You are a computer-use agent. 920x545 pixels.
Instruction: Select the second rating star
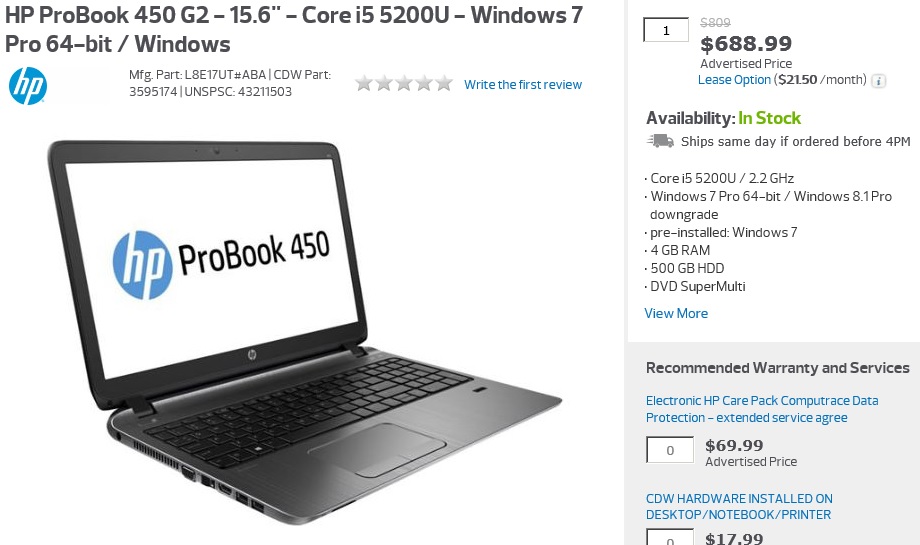click(384, 83)
